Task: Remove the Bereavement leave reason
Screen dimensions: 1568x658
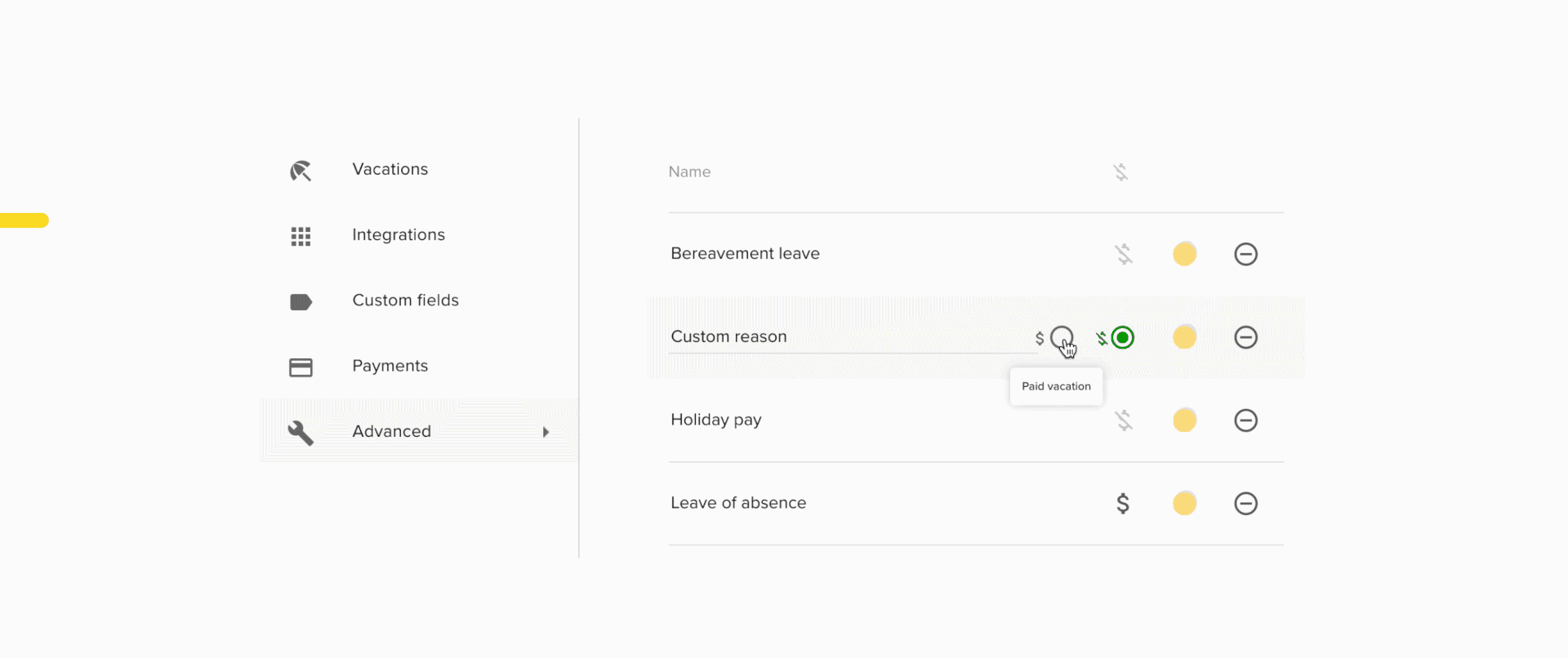Action: pos(1245,254)
